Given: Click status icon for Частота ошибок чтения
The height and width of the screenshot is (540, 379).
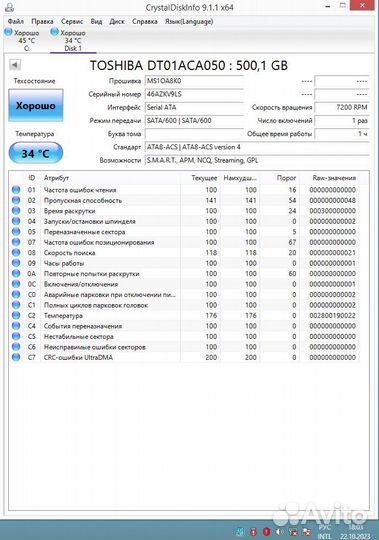Looking at the screenshot, I should click(x=16, y=190).
